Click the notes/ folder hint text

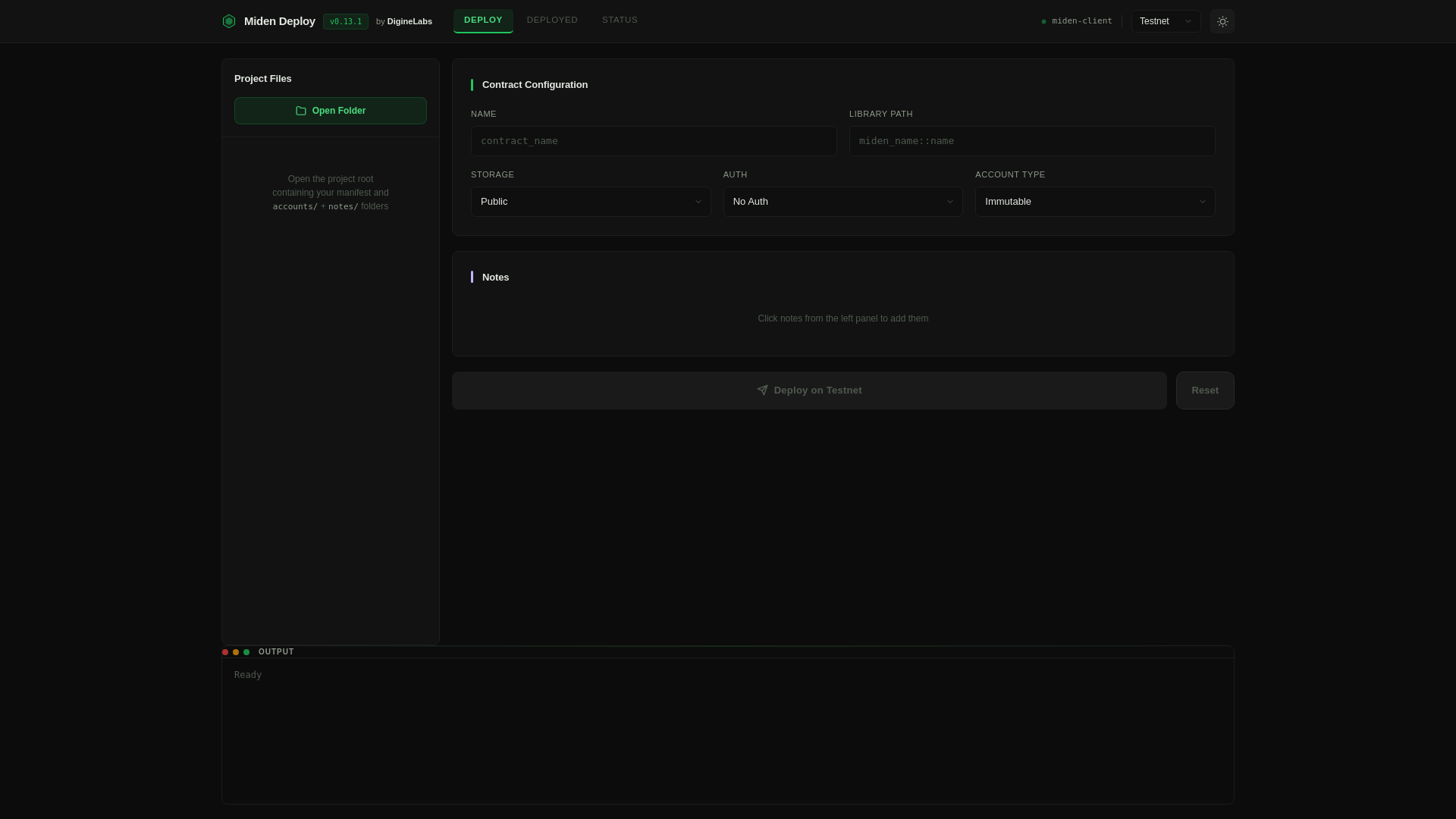(343, 207)
